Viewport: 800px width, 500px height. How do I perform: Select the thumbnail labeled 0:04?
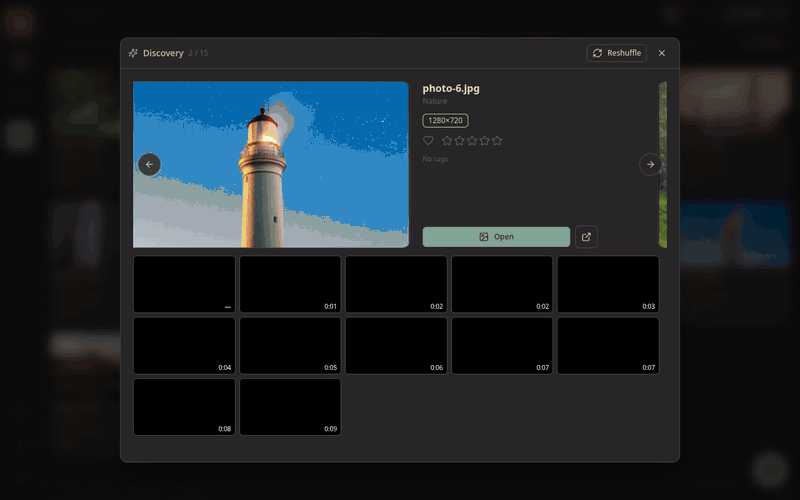(184, 346)
